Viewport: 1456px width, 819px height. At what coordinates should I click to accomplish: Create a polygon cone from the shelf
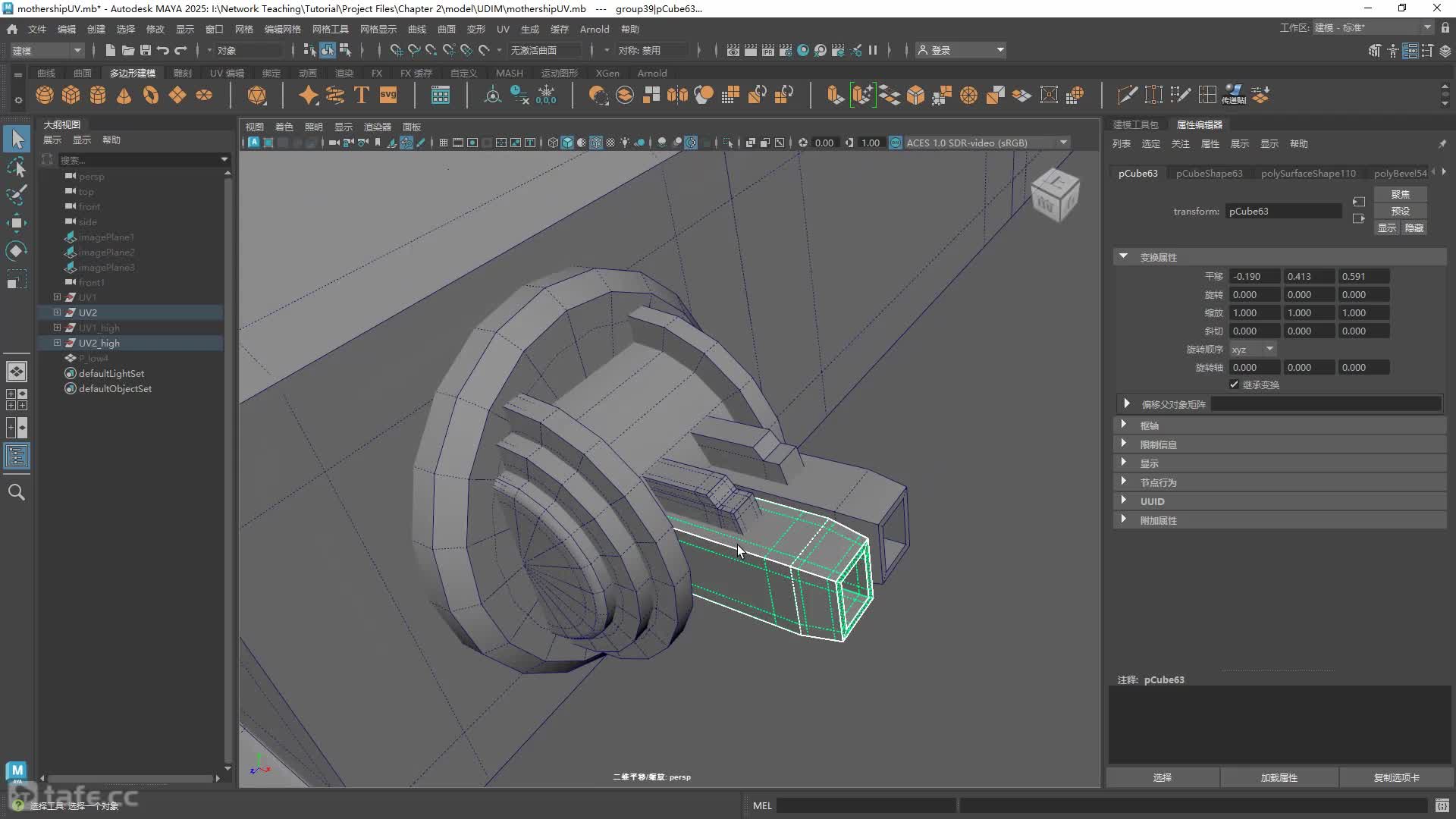(x=124, y=96)
